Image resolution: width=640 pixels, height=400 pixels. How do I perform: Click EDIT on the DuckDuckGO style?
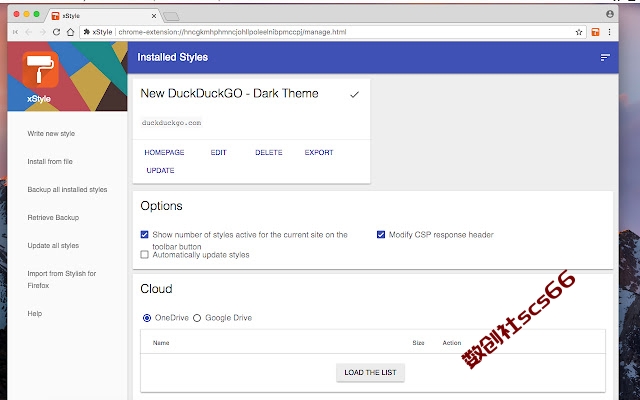[x=218, y=152]
